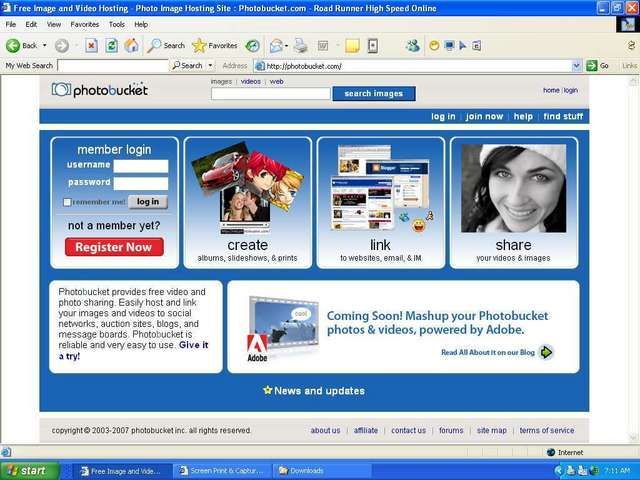Screen dimensions: 640x480
Task: Open the Favorites star toolbar button
Action: pos(215,45)
